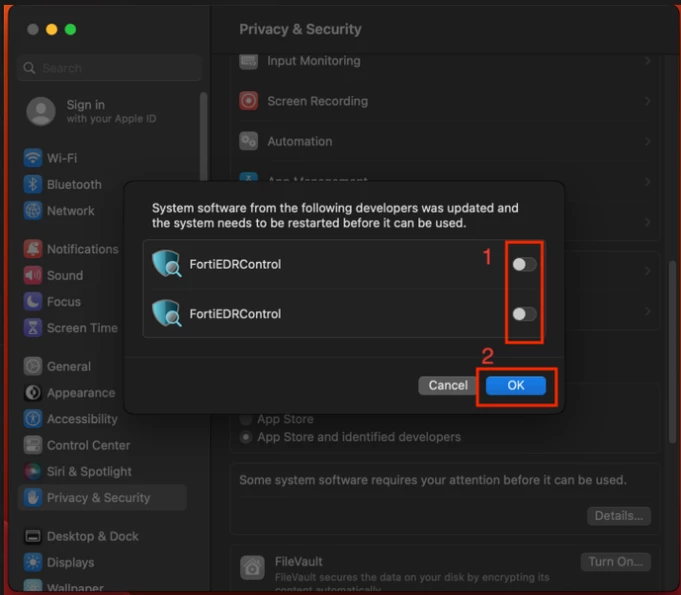This screenshot has width=681, height=595.
Task: Click green zoom window button
Action: 70,30
